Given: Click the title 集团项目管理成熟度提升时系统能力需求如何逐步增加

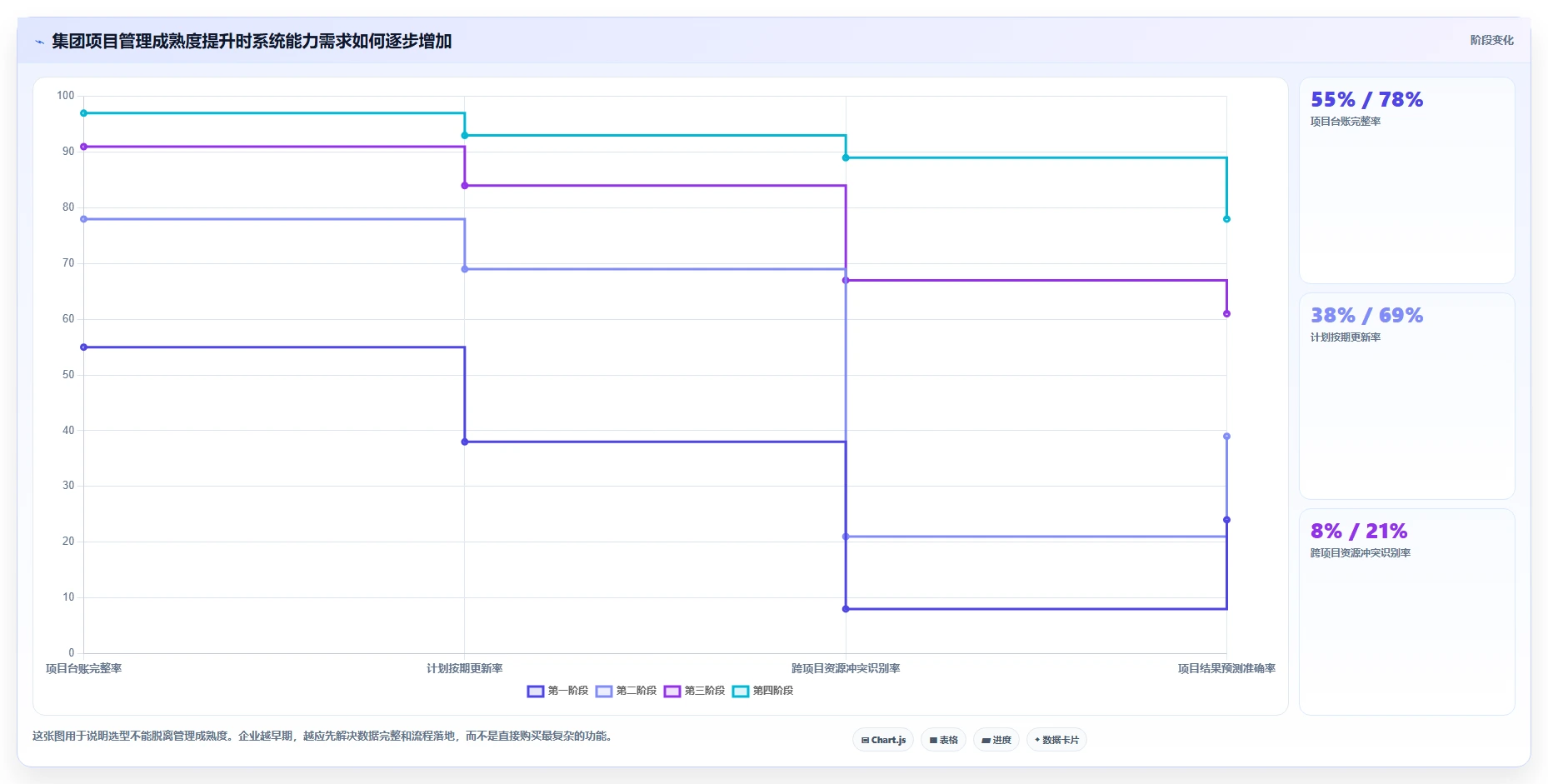Looking at the screenshot, I should 252,41.
